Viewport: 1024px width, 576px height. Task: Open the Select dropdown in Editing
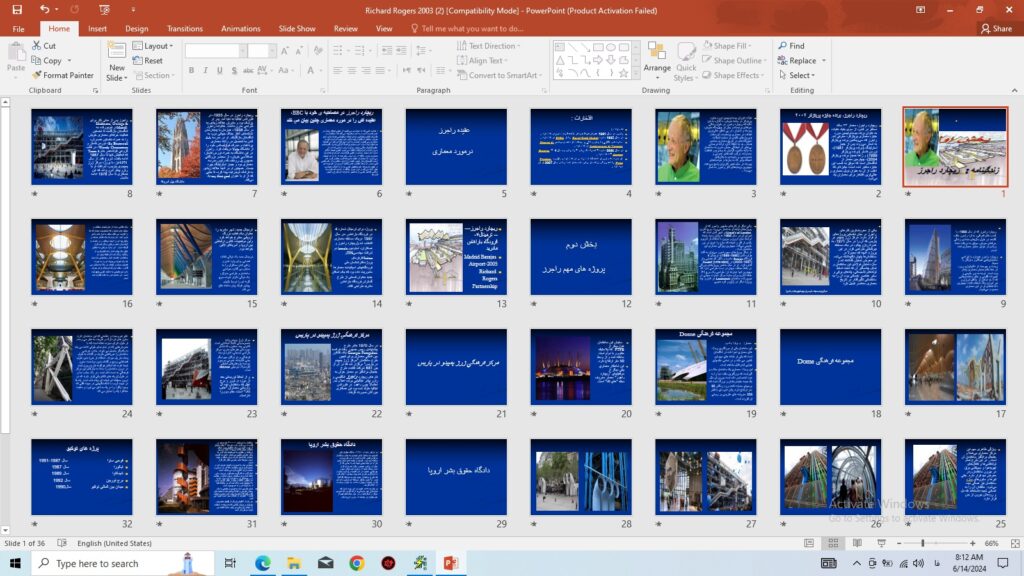796,75
